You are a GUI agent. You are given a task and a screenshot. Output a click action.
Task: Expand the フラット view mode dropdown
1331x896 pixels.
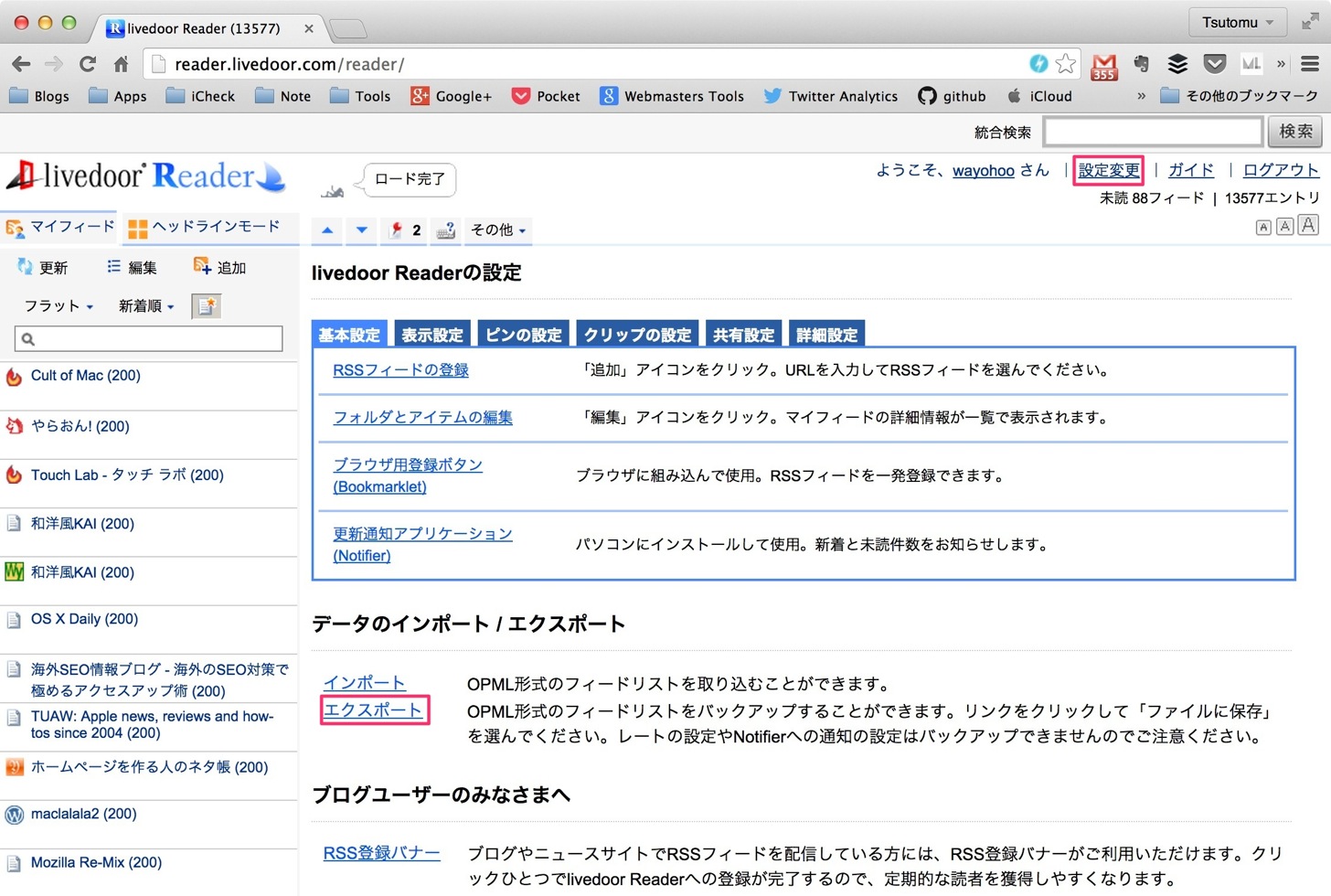(59, 306)
